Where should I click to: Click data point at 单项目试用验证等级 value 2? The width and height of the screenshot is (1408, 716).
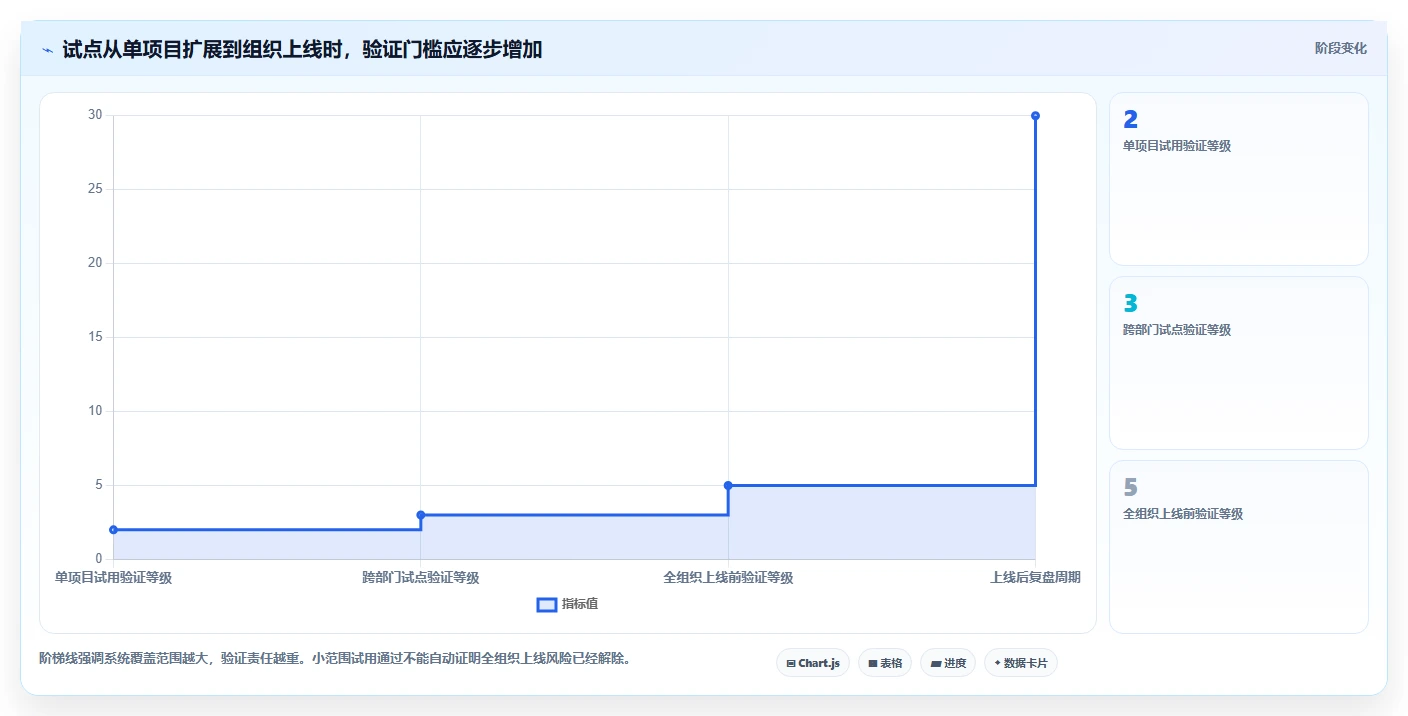coord(113,530)
